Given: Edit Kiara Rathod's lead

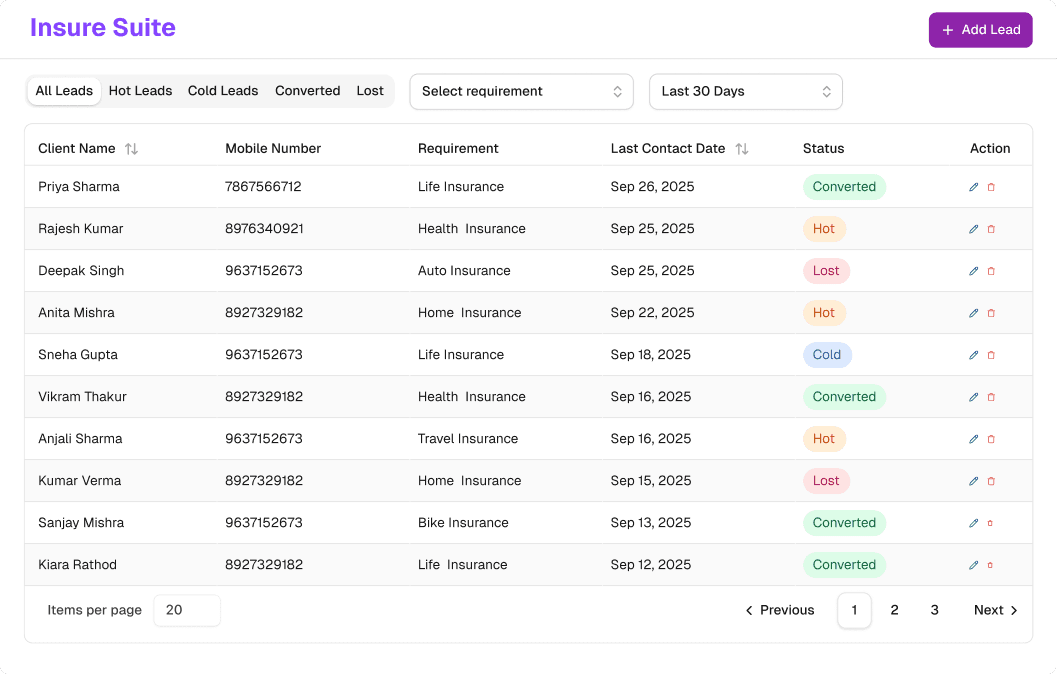Looking at the screenshot, I should pyautogui.click(x=973, y=565).
